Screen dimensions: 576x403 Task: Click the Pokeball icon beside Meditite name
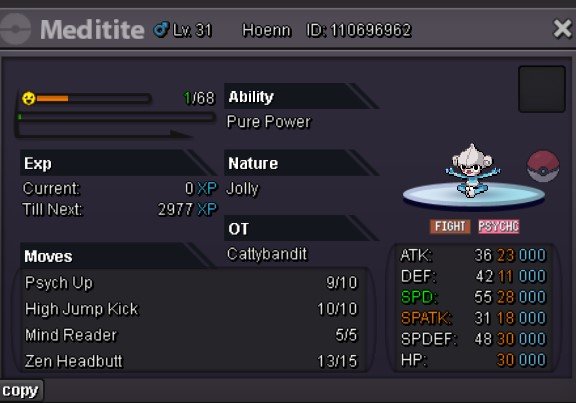(15, 29)
